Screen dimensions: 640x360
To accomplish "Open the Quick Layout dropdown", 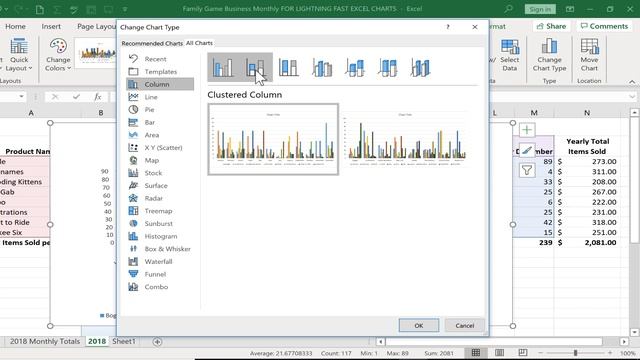I will coord(18,55).
